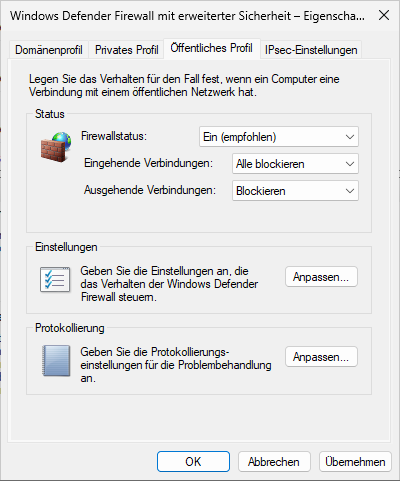Open the Ausgehende Verbindungen dropdown
This screenshot has width=400, height=481.
point(295,191)
